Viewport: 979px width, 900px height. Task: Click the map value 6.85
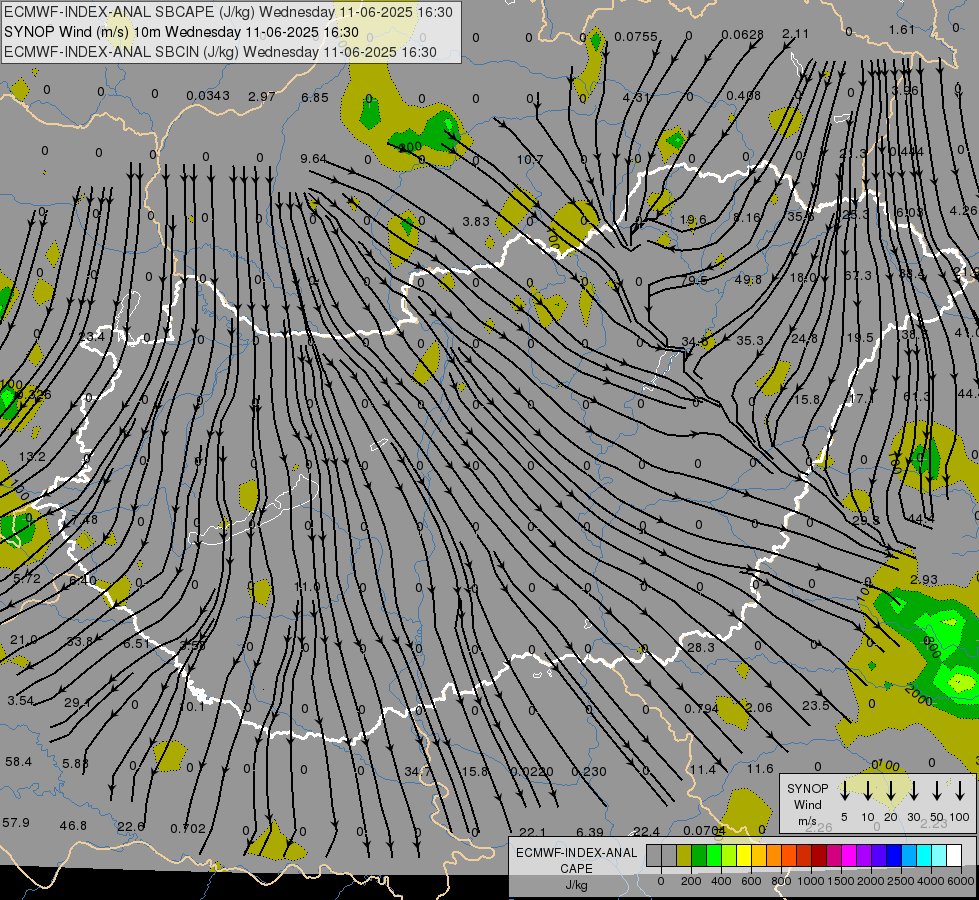315,97
